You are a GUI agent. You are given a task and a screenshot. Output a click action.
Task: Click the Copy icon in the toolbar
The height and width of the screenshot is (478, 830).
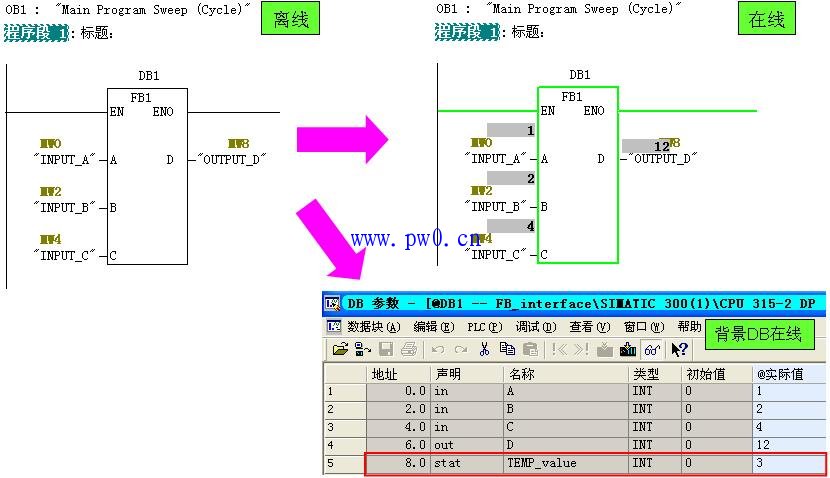pos(507,349)
